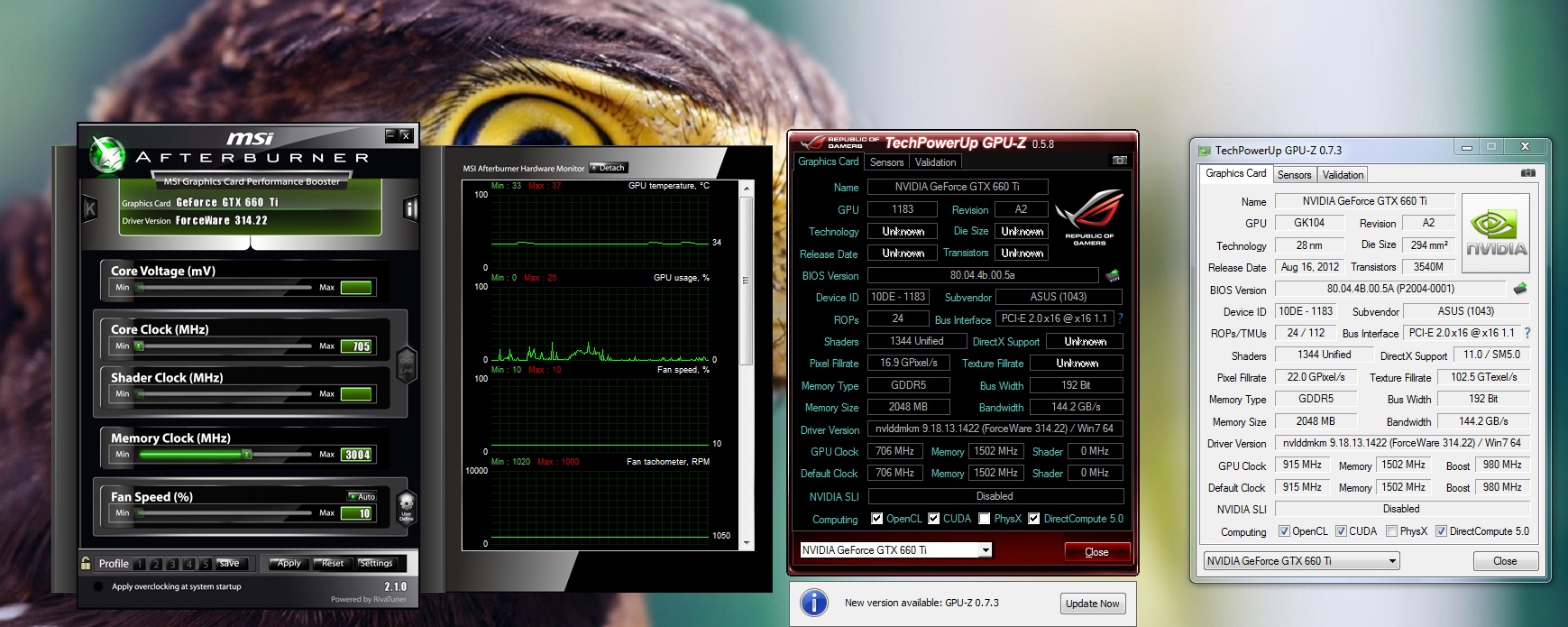Click the profile lock icon

point(86,563)
